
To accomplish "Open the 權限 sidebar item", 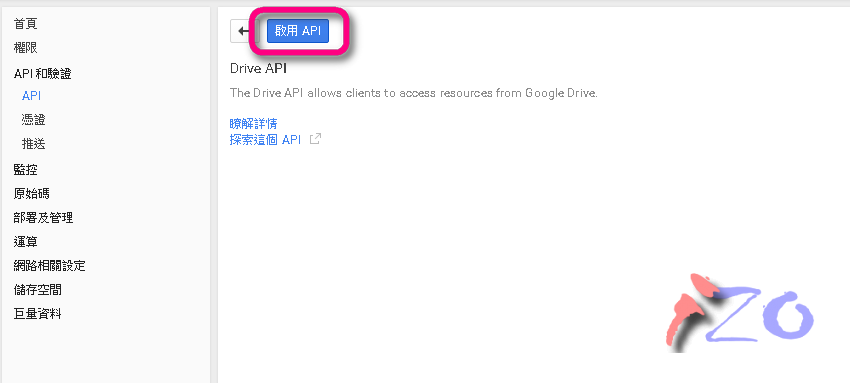I will (x=25, y=48).
